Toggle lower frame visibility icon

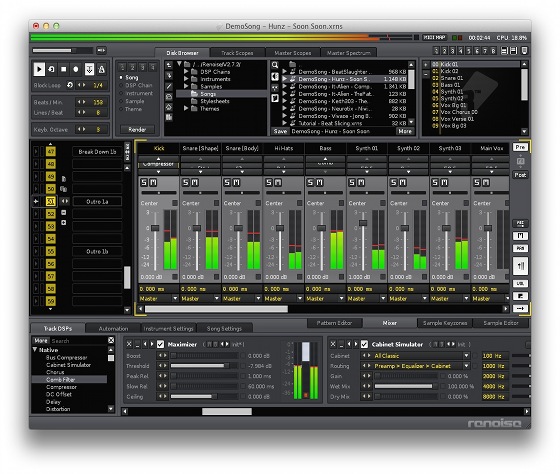pyautogui.click(x=513, y=51)
